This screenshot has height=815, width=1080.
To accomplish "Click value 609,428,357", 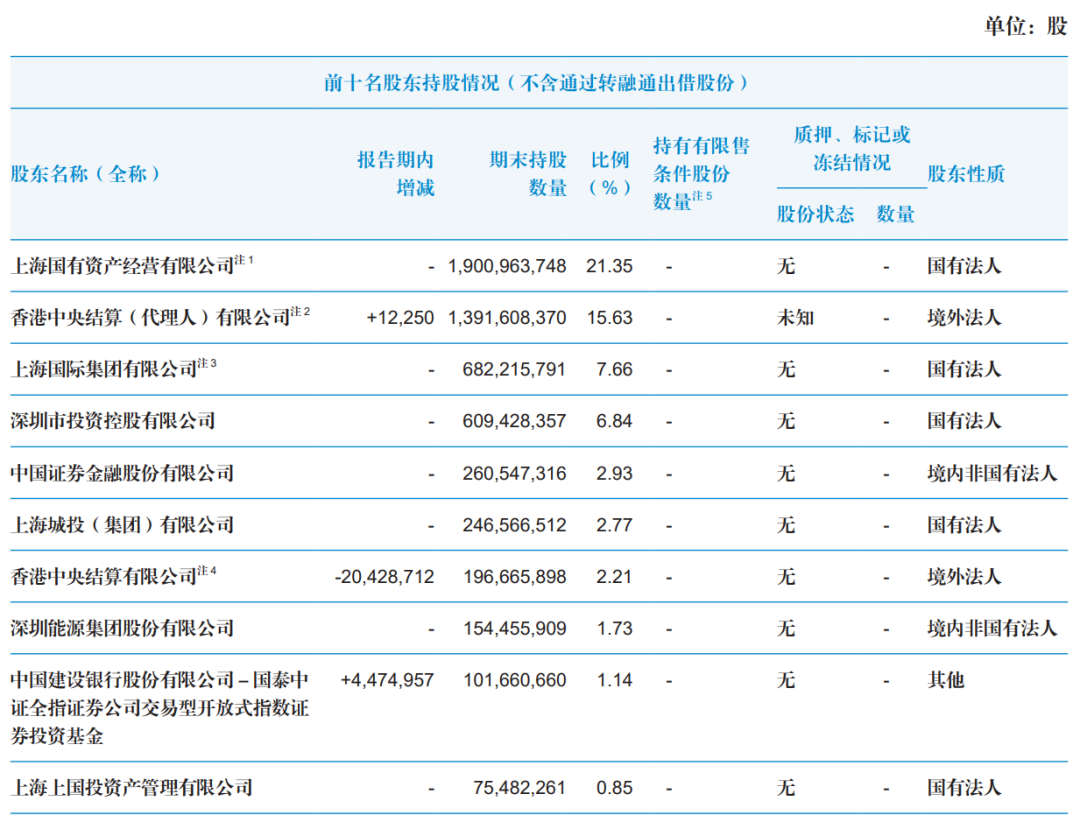I will (514, 421).
